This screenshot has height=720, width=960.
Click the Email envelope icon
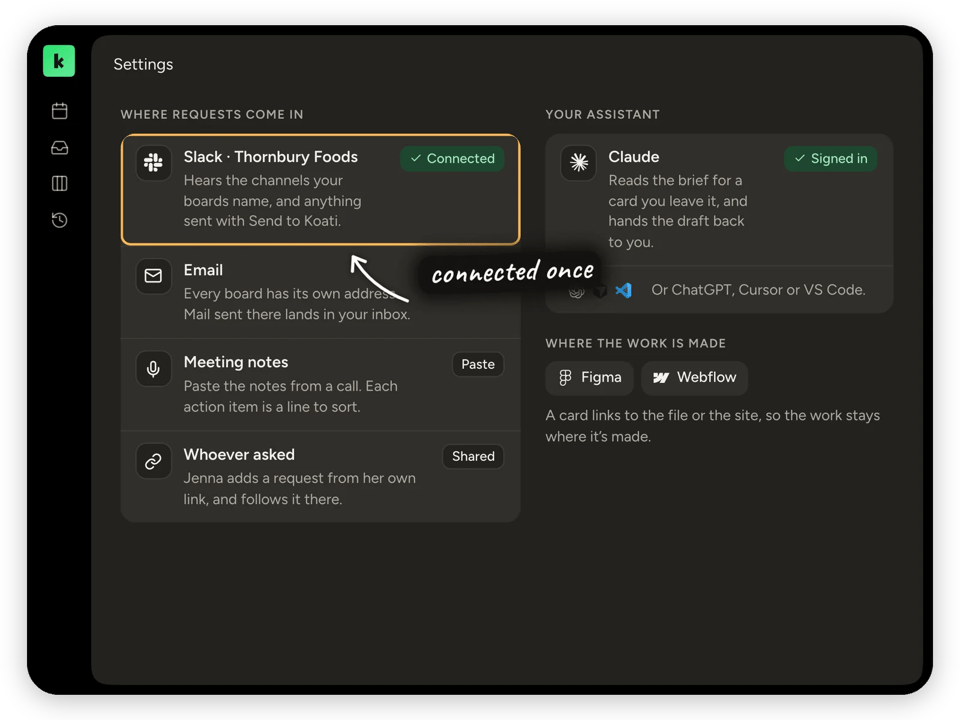(x=153, y=276)
